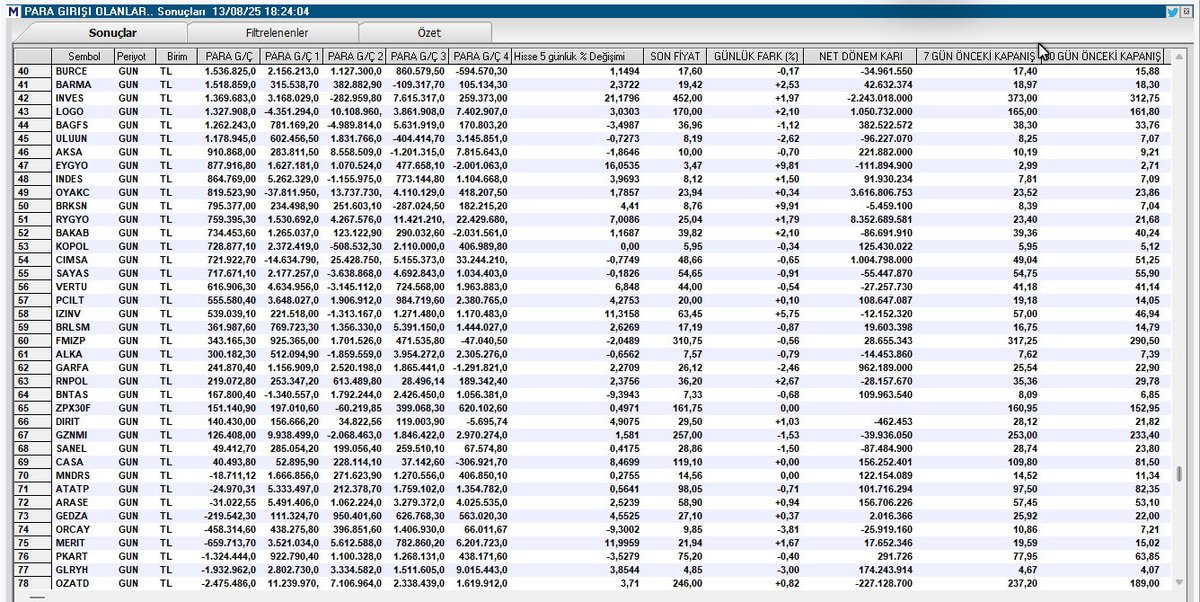
Task: Click CASA 7-day prior close 109,80
Action: point(1021,463)
